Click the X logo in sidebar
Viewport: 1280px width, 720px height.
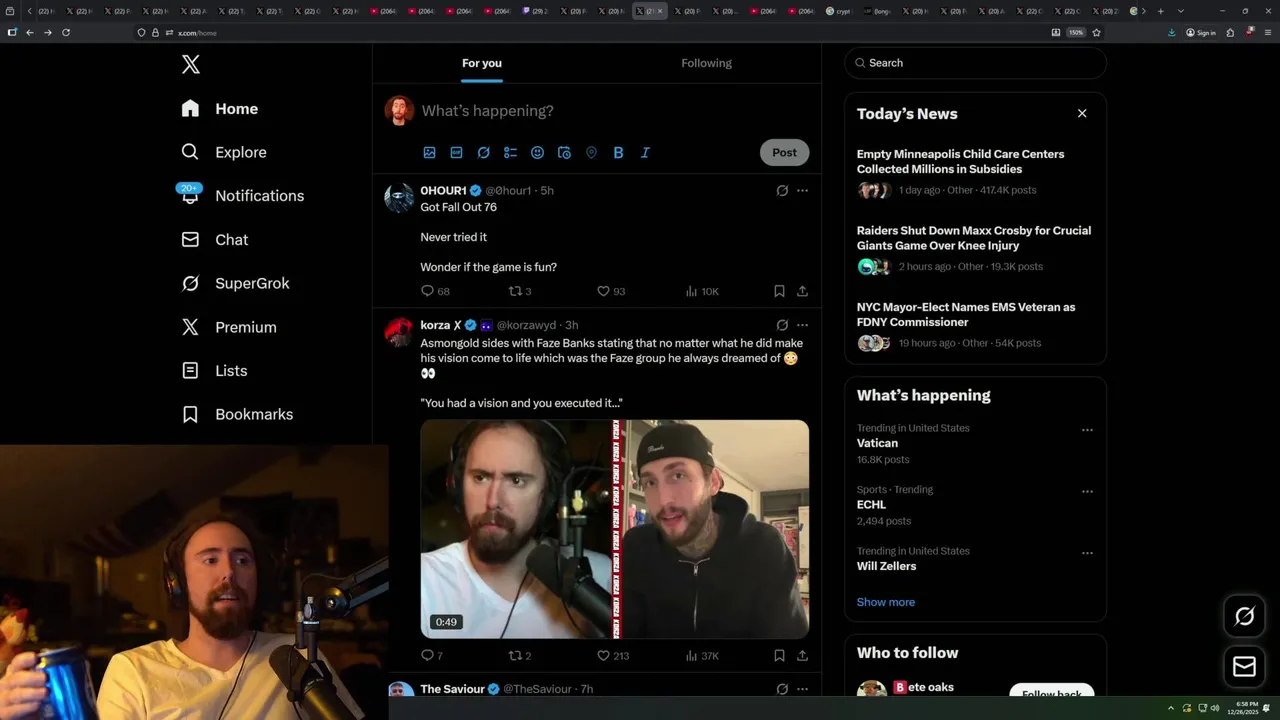click(x=191, y=65)
